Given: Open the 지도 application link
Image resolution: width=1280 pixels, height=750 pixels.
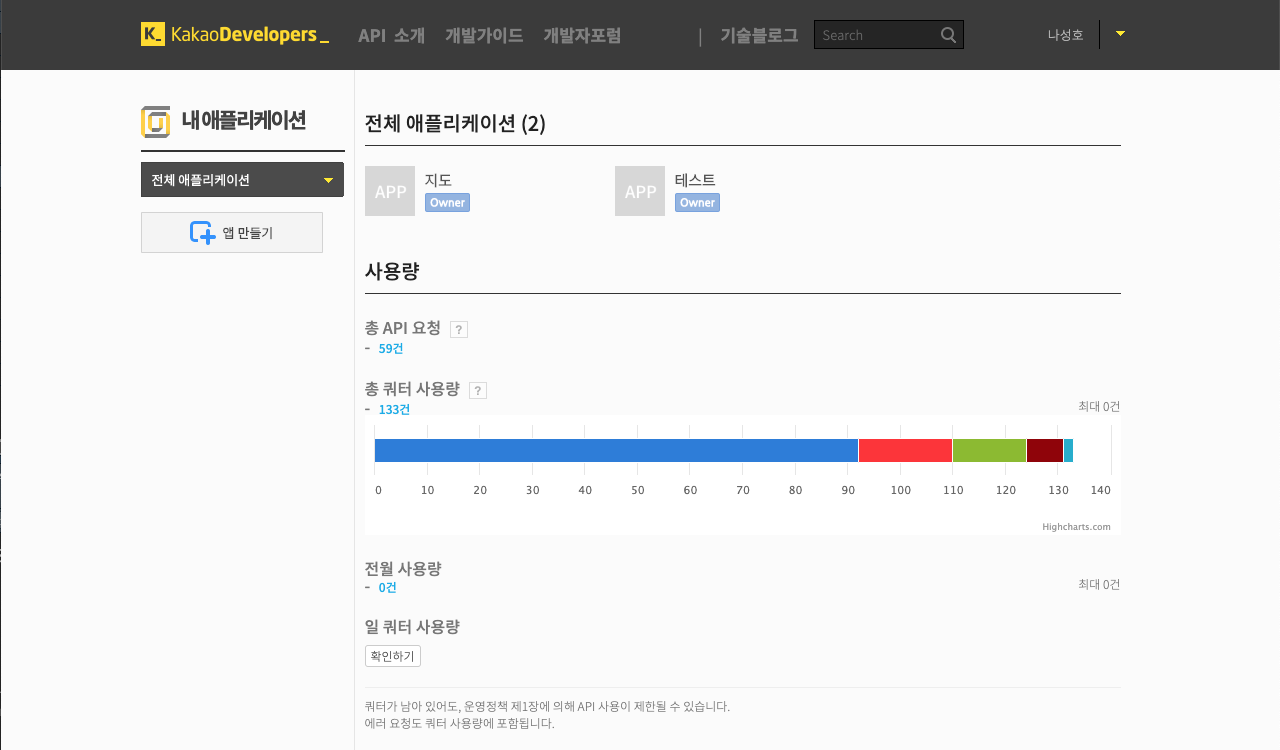Looking at the screenshot, I should pos(438,180).
